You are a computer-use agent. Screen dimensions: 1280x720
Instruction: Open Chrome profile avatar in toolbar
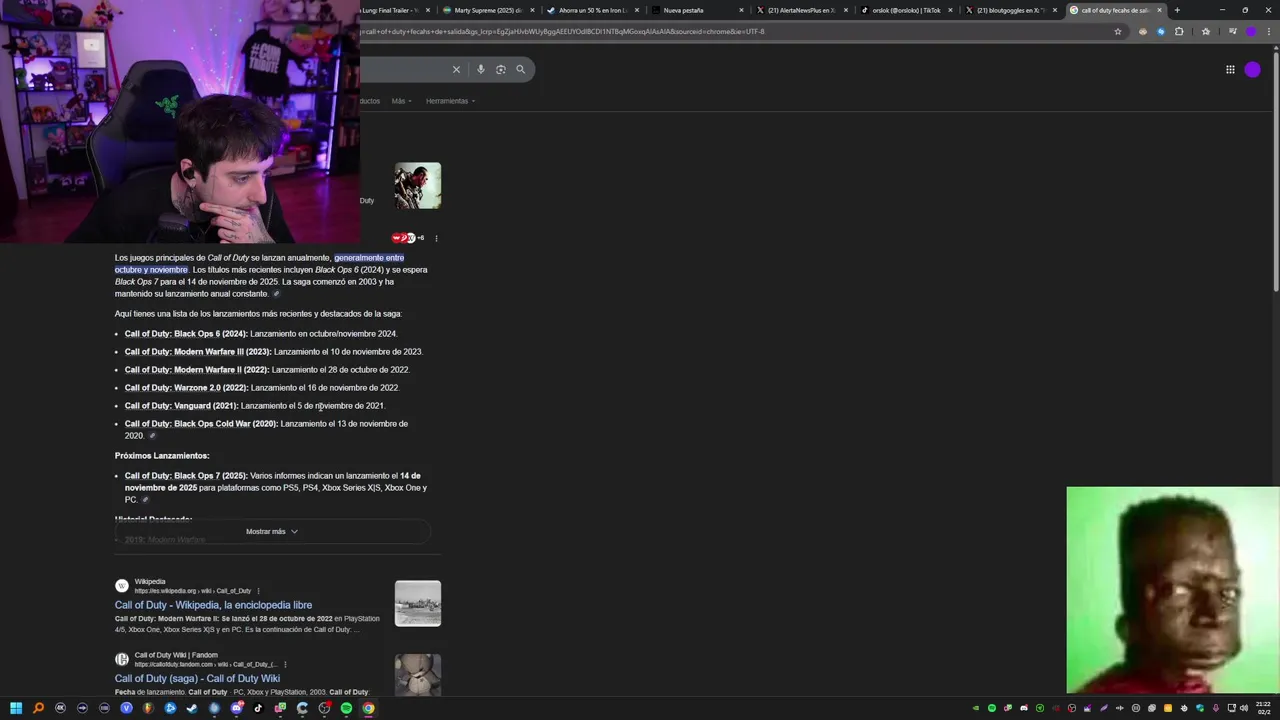click(x=1251, y=31)
